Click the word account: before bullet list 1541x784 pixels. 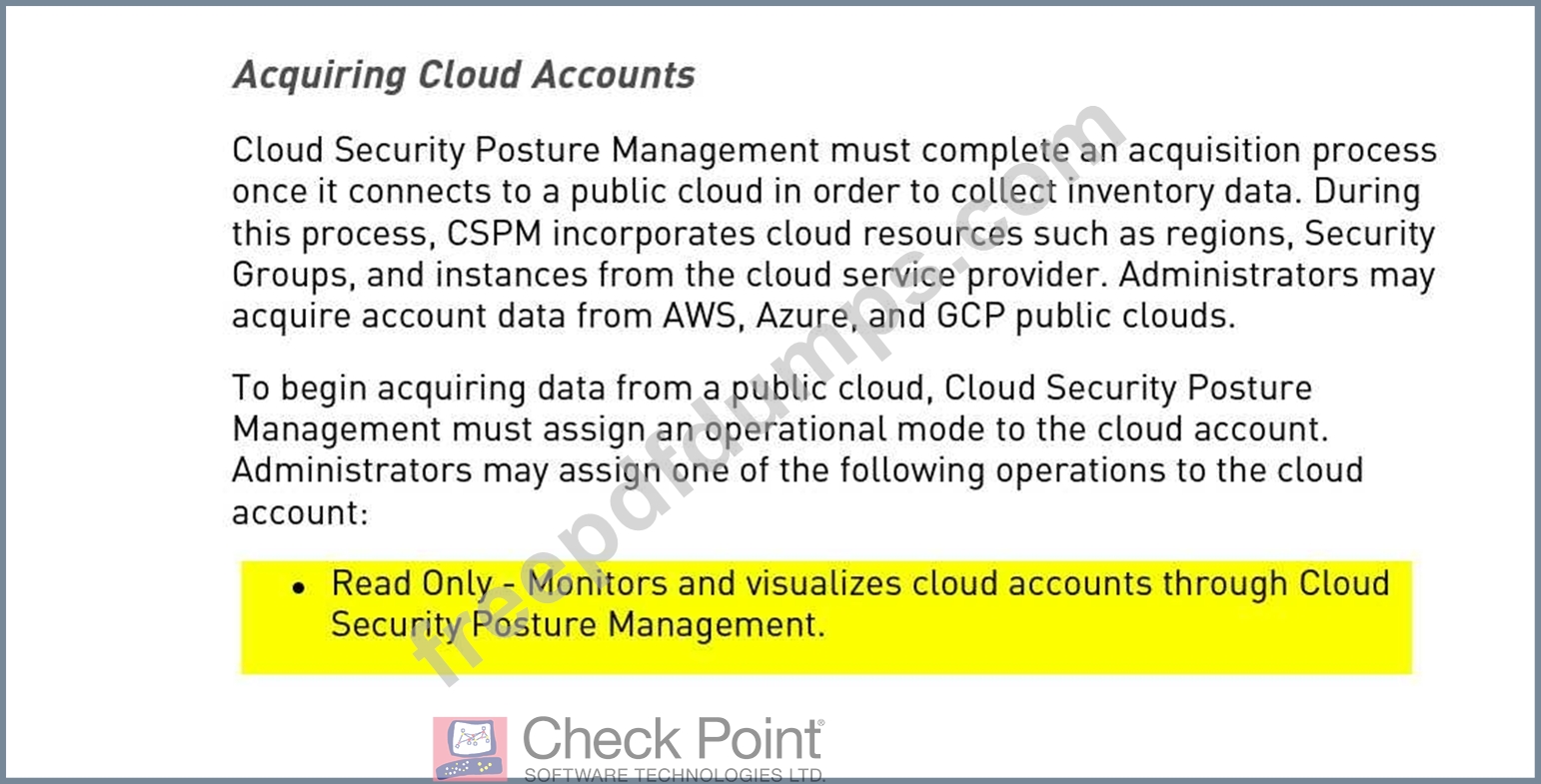pos(301,512)
